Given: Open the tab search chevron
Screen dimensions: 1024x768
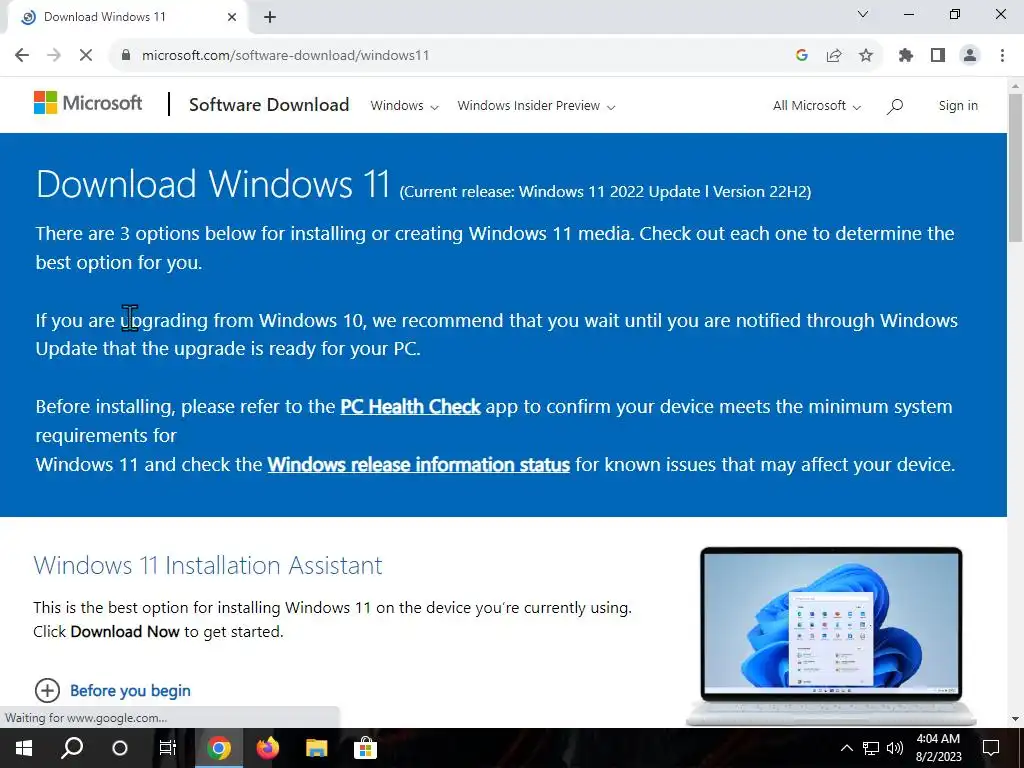Looking at the screenshot, I should (x=863, y=14).
